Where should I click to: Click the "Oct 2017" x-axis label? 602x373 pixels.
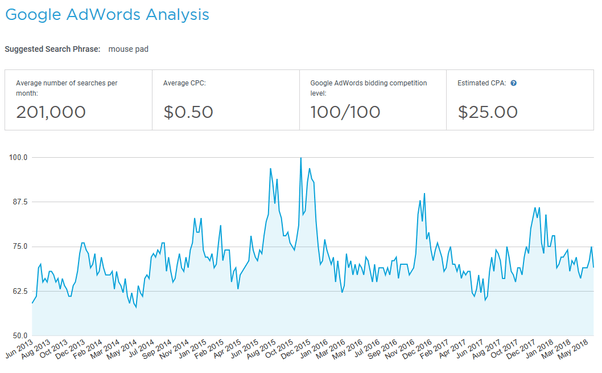(504, 349)
